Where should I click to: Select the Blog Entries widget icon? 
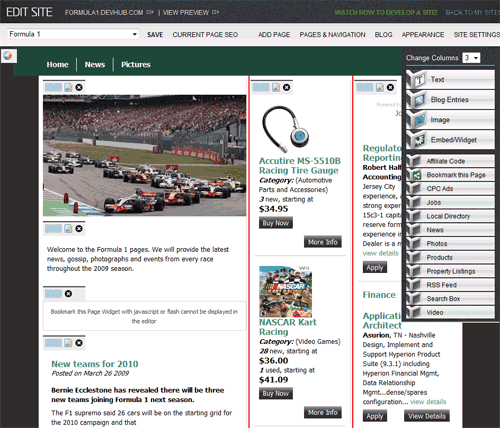pyautogui.click(x=417, y=99)
